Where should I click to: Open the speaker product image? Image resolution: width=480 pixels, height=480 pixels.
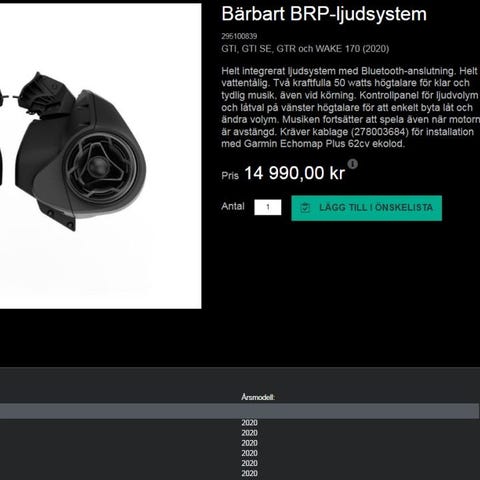pyautogui.click(x=101, y=156)
